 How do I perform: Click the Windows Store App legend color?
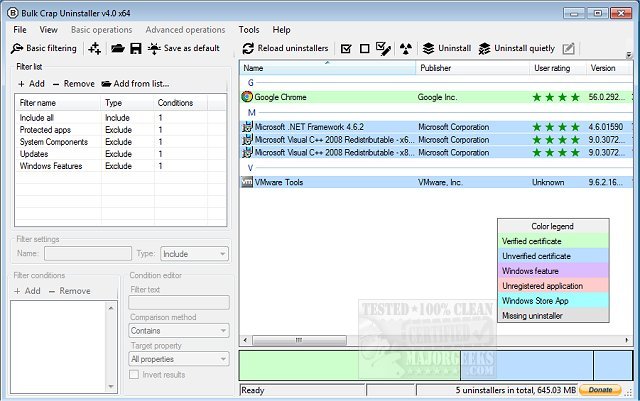click(x=553, y=301)
